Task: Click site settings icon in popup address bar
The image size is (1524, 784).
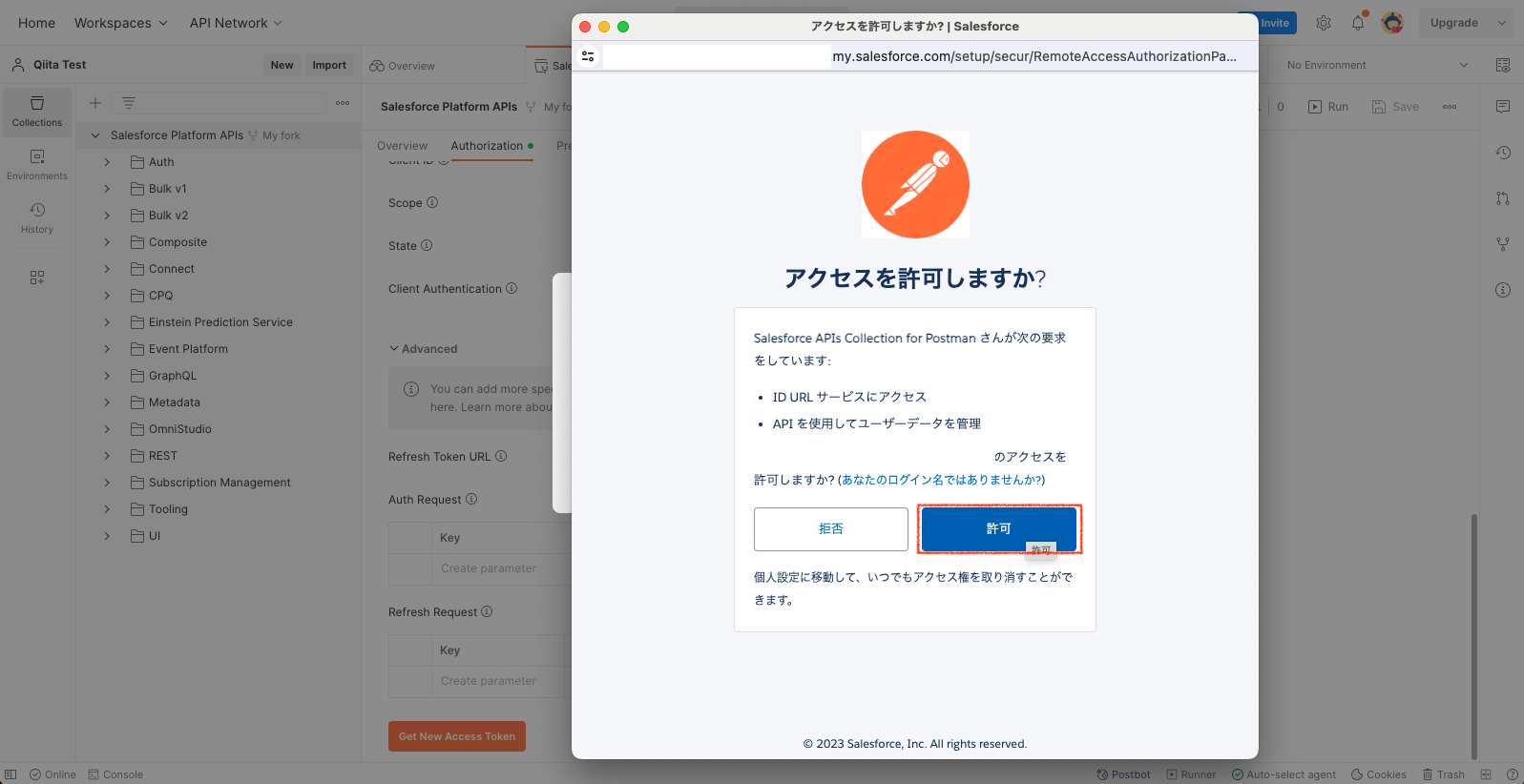Action: (588, 56)
